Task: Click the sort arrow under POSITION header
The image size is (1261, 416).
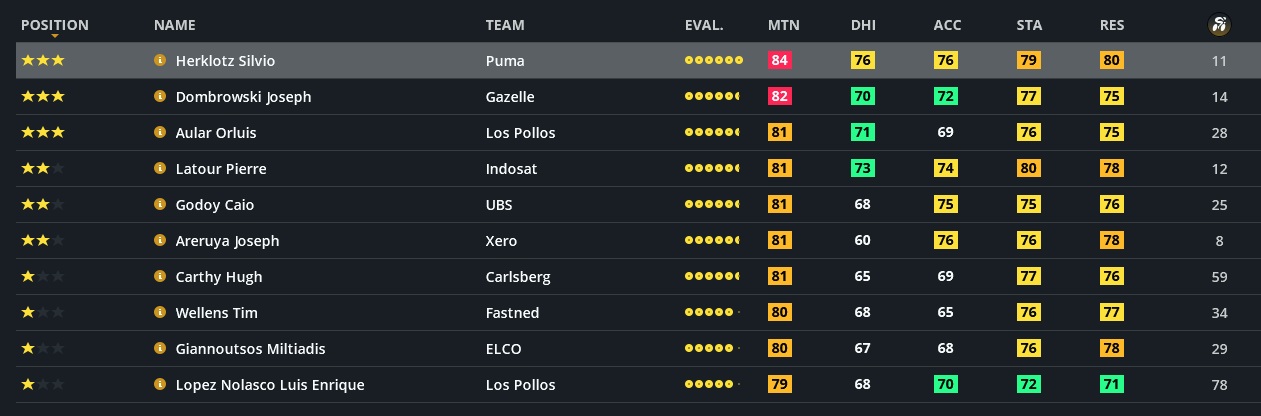Action: pyautogui.click(x=55, y=37)
